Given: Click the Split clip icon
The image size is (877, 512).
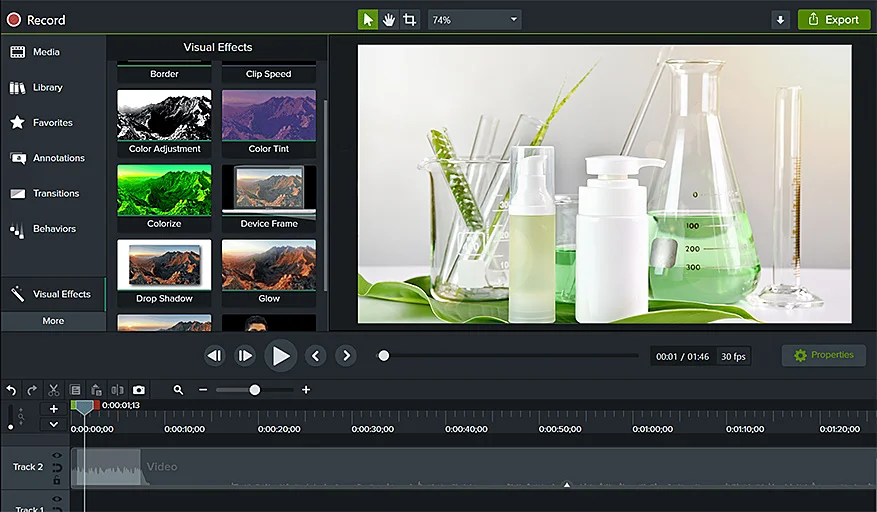Looking at the screenshot, I should [117, 390].
